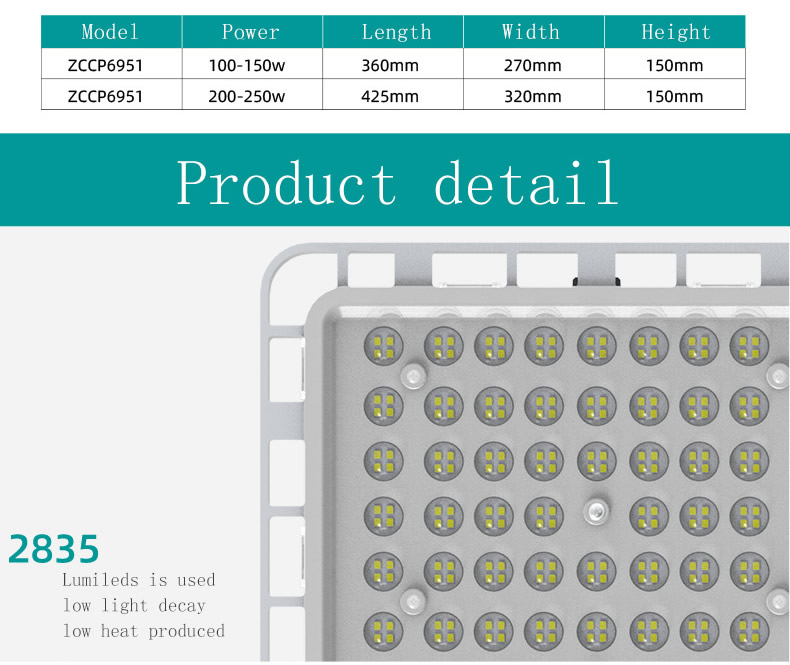The height and width of the screenshot is (665, 790).
Task: Click the 2835 chip label
Action: click(x=53, y=549)
